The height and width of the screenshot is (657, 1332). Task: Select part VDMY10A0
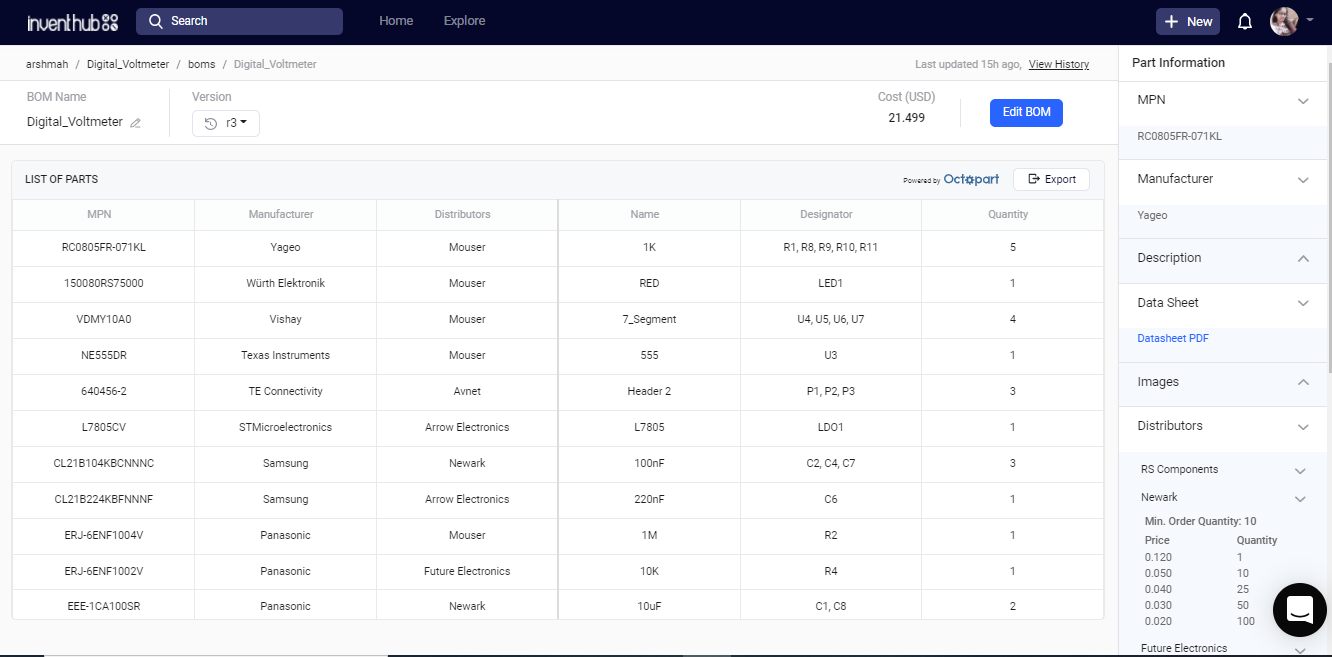click(x=103, y=319)
